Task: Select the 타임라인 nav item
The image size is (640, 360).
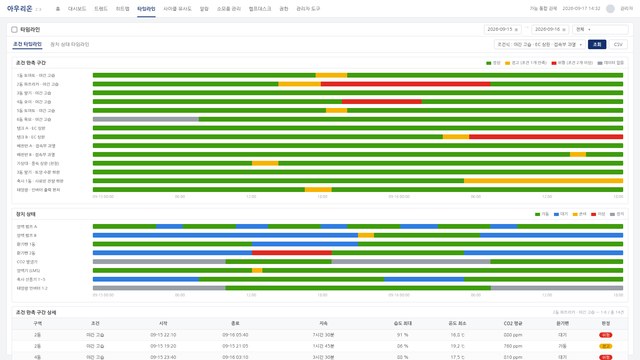Action: pyautogui.click(x=146, y=9)
